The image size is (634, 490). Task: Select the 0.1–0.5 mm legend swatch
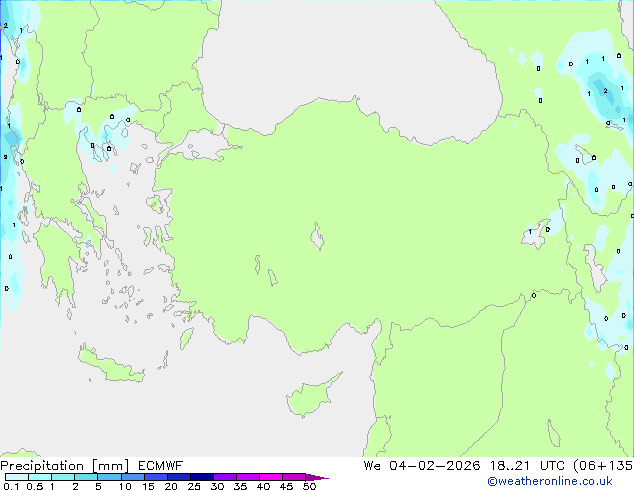[17, 477]
